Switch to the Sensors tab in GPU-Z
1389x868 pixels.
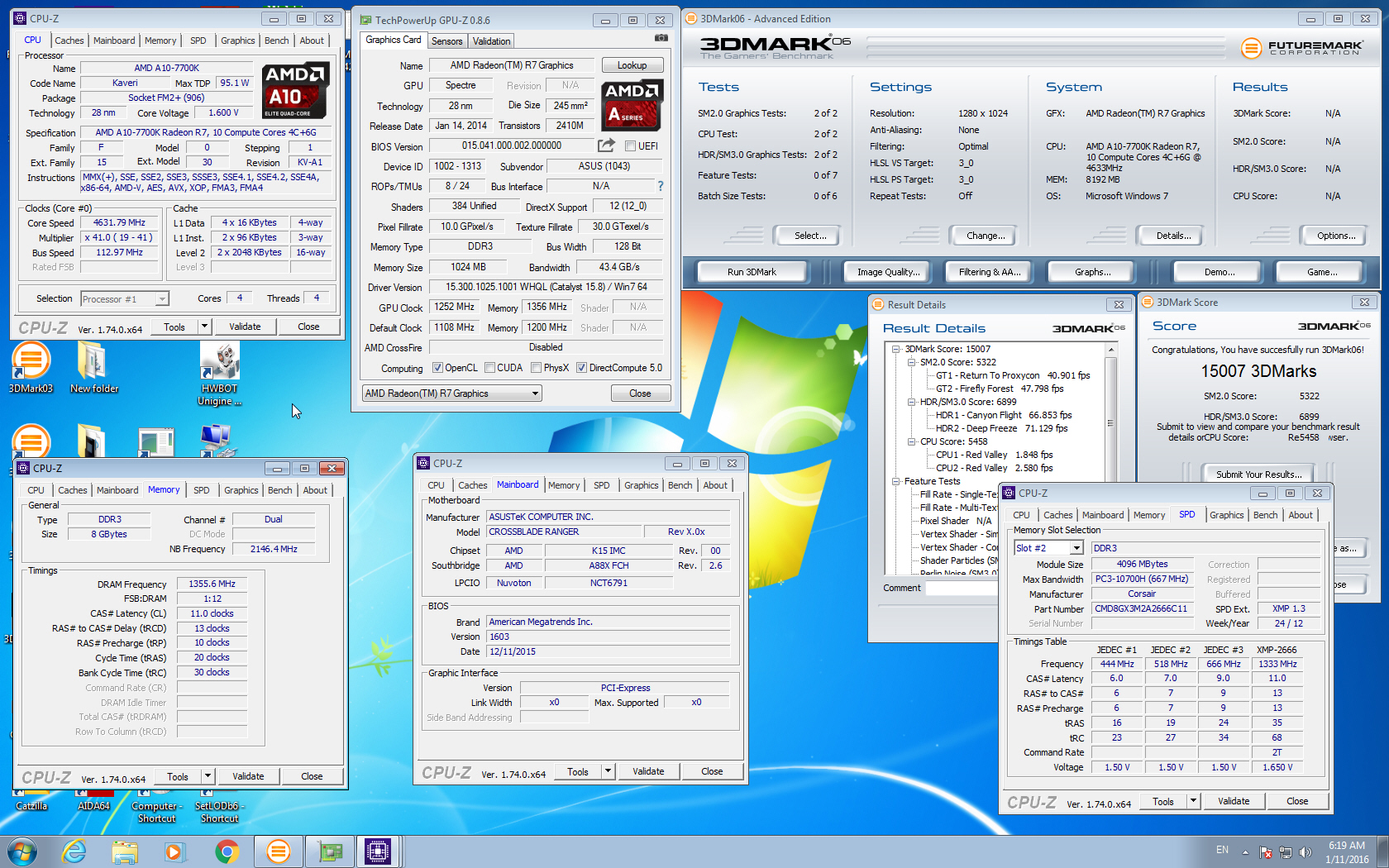click(x=447, y=41)
